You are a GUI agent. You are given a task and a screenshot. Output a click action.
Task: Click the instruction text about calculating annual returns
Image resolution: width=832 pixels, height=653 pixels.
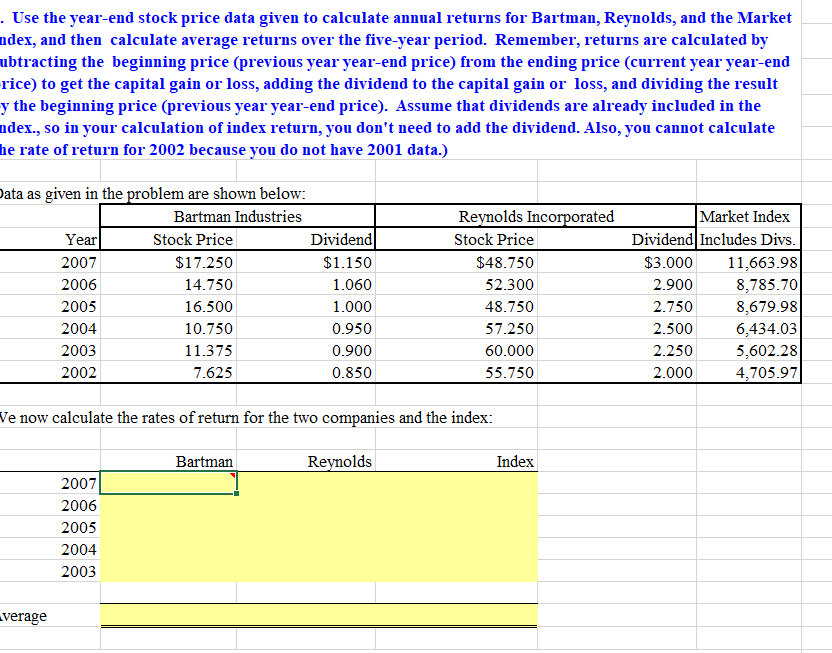[x=400, y=80]
